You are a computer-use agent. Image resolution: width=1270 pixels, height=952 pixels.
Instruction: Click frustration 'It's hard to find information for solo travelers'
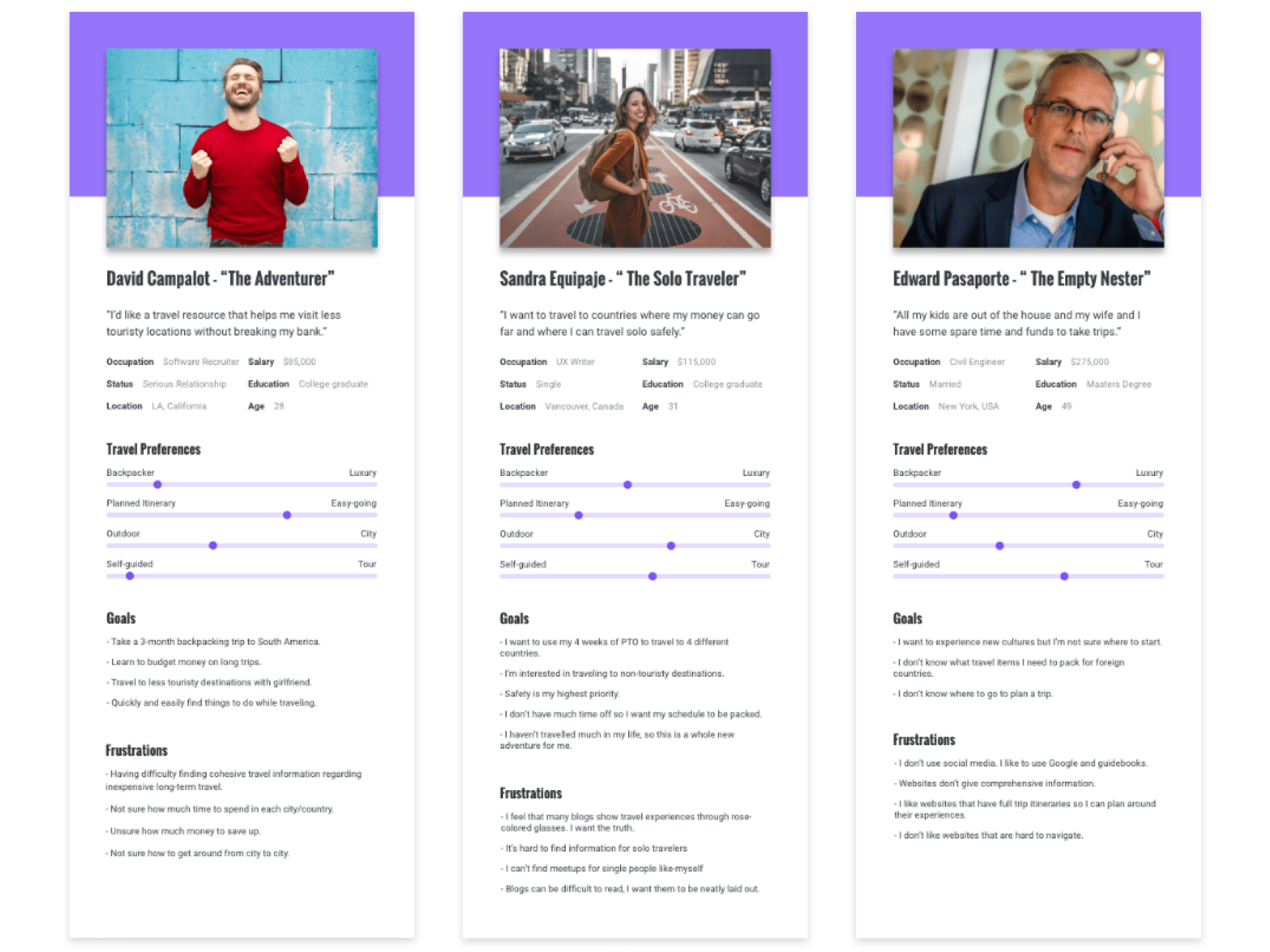594,849
